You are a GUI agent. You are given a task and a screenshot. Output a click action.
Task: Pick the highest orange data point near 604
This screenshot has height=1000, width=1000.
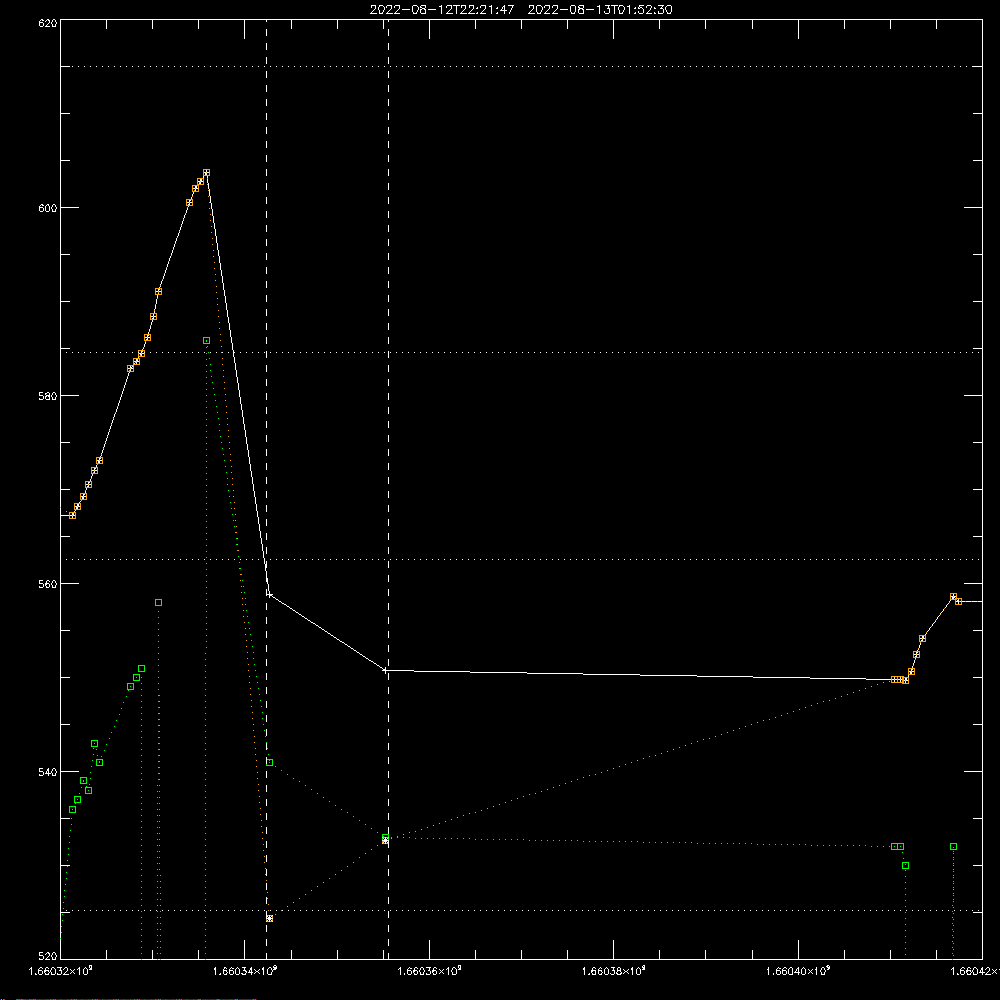(206, 173)
